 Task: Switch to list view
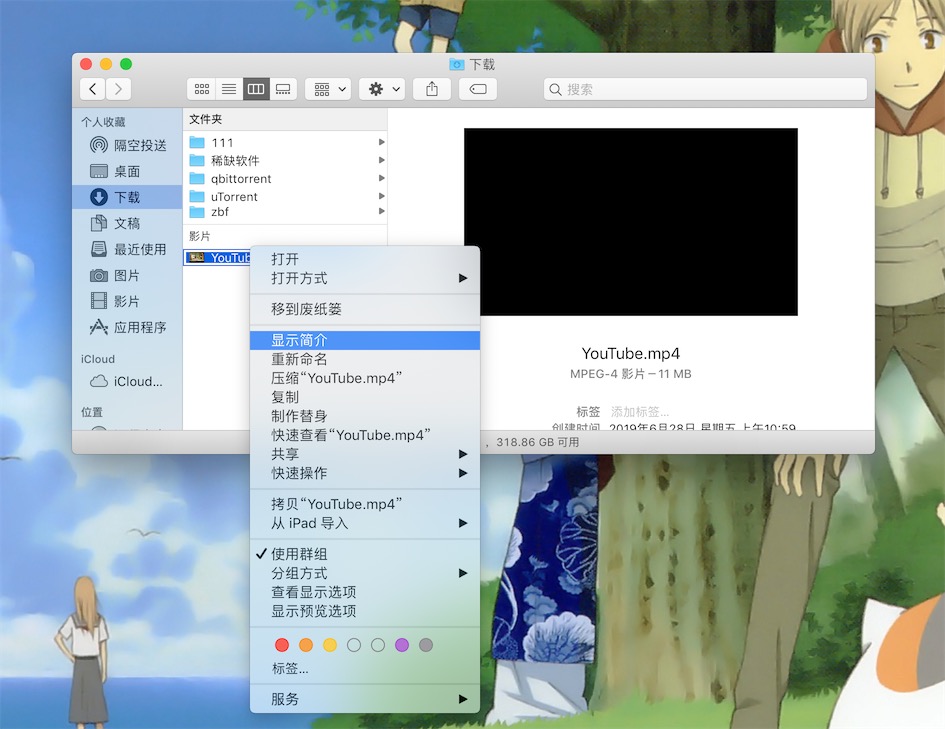click(x=229, y=89)
